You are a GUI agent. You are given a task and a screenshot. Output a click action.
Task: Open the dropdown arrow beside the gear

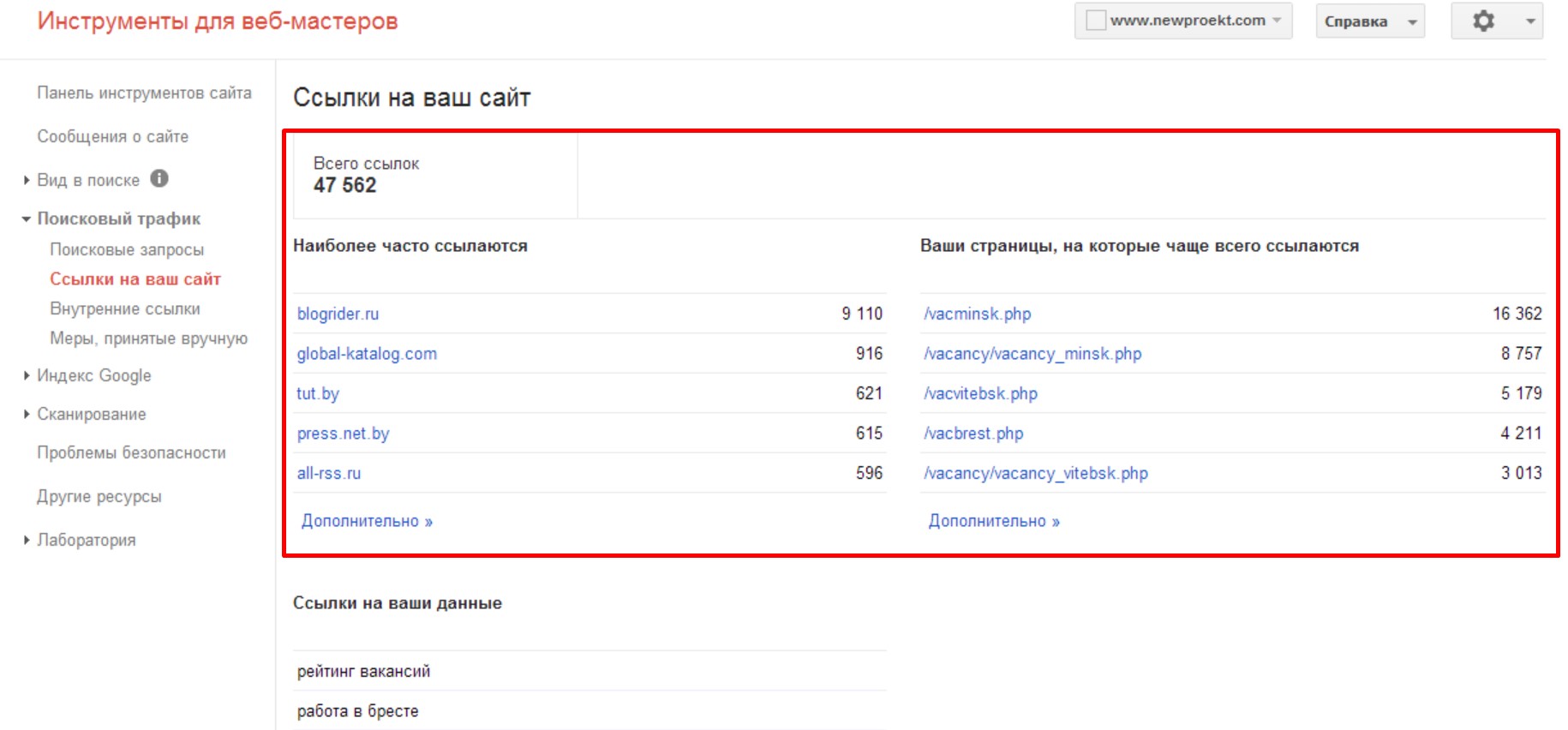pyautogui.click(x=1530, y=21)
